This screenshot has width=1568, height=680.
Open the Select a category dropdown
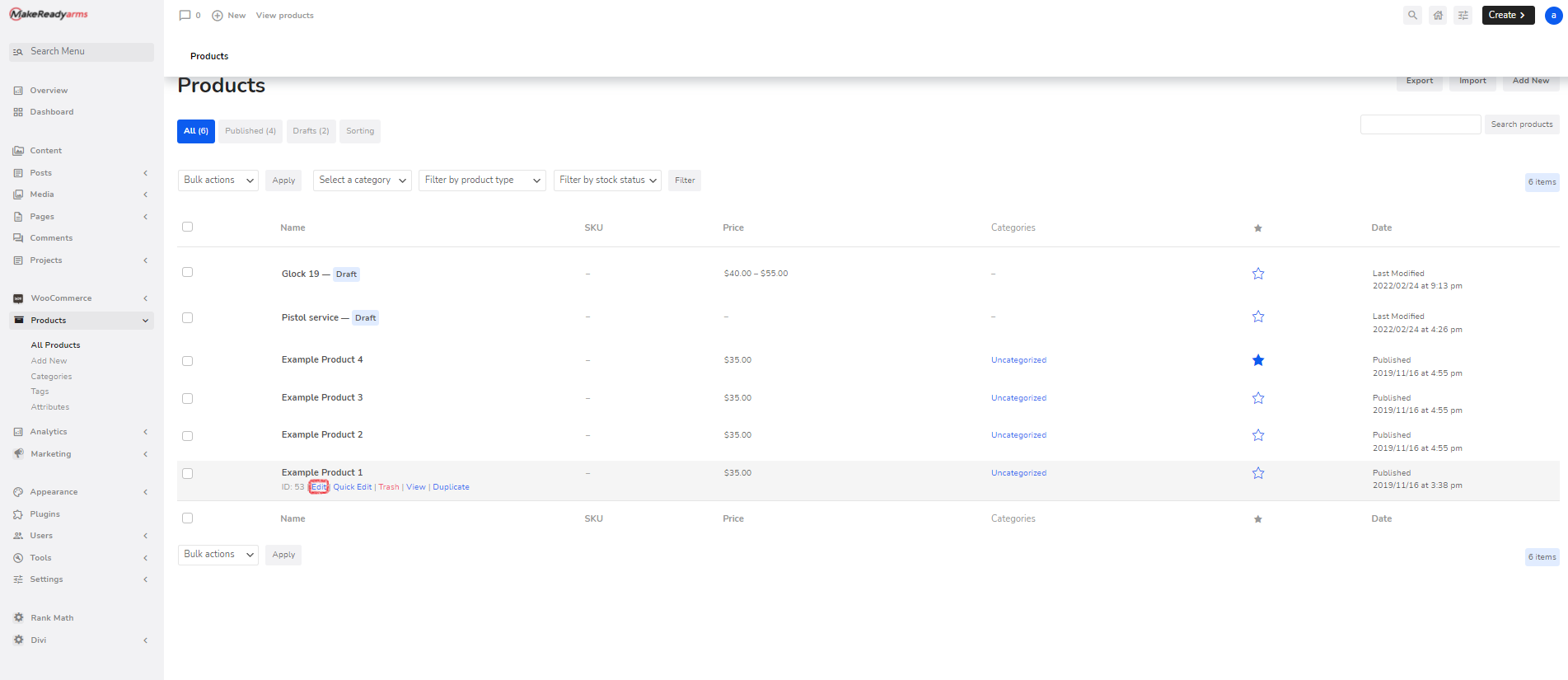[363, 181]
